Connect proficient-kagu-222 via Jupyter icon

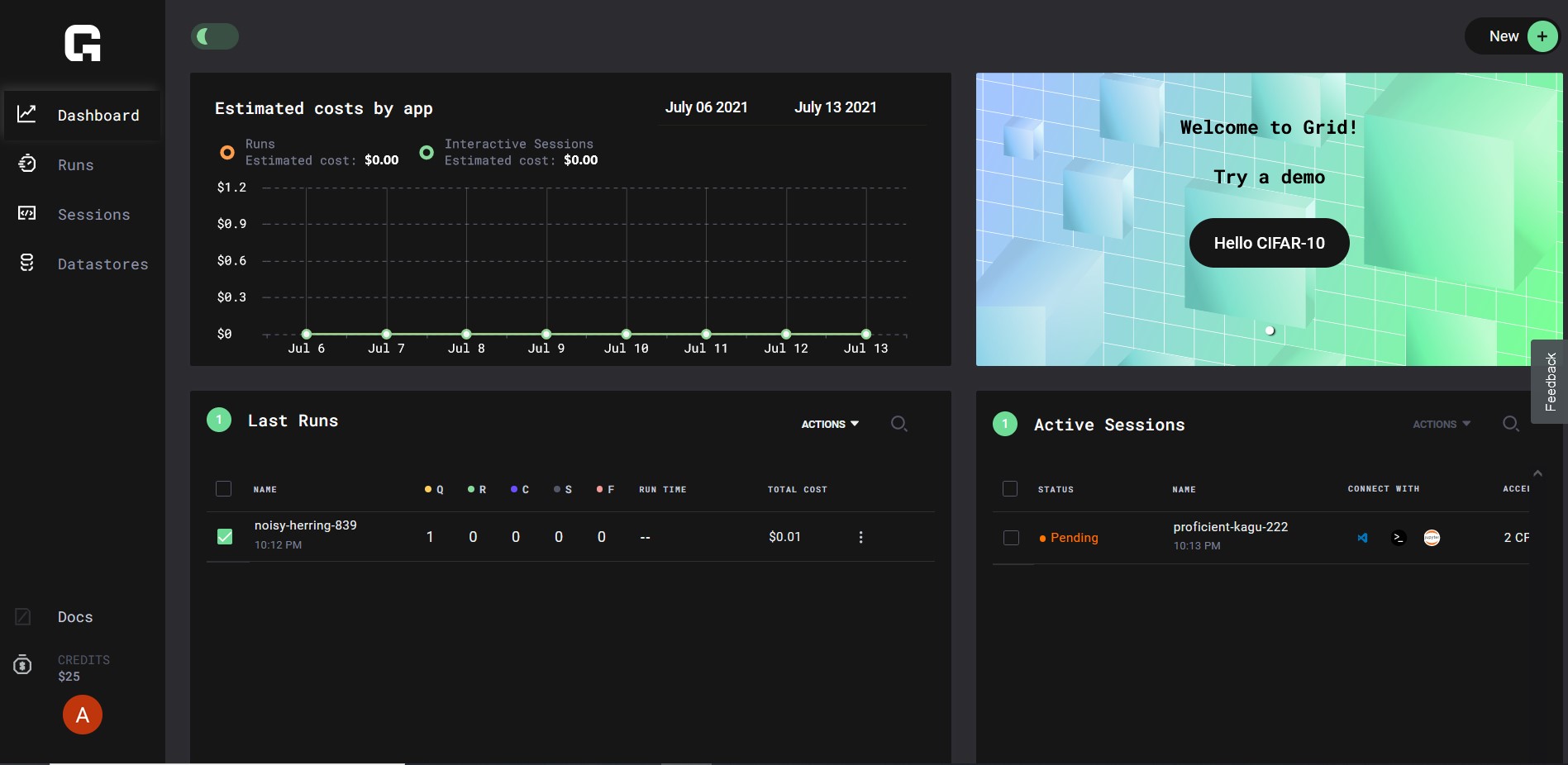point(1432,538)
